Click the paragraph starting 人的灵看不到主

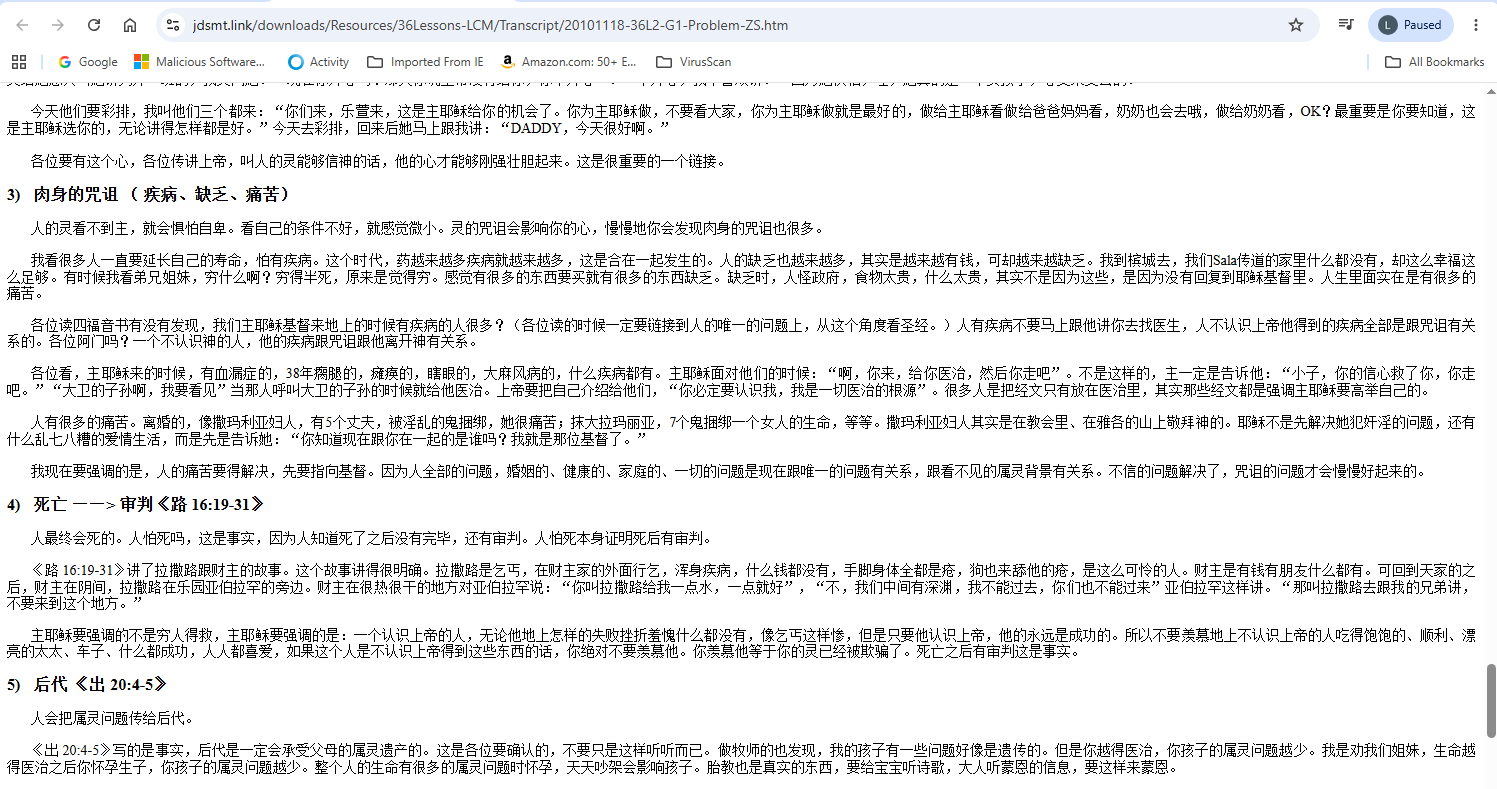(x=427, y=228)
